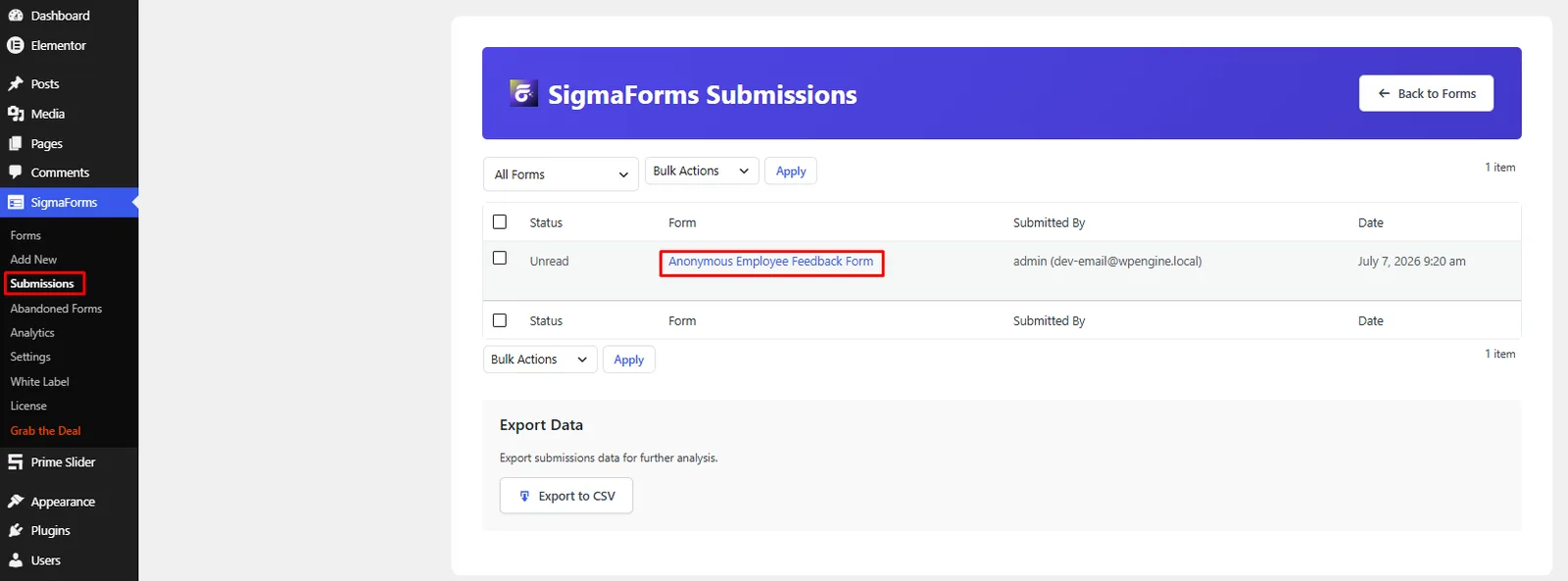The image size is (1568, 581).
Task: Click the Prime Slider icon
Action: (16, 462)
